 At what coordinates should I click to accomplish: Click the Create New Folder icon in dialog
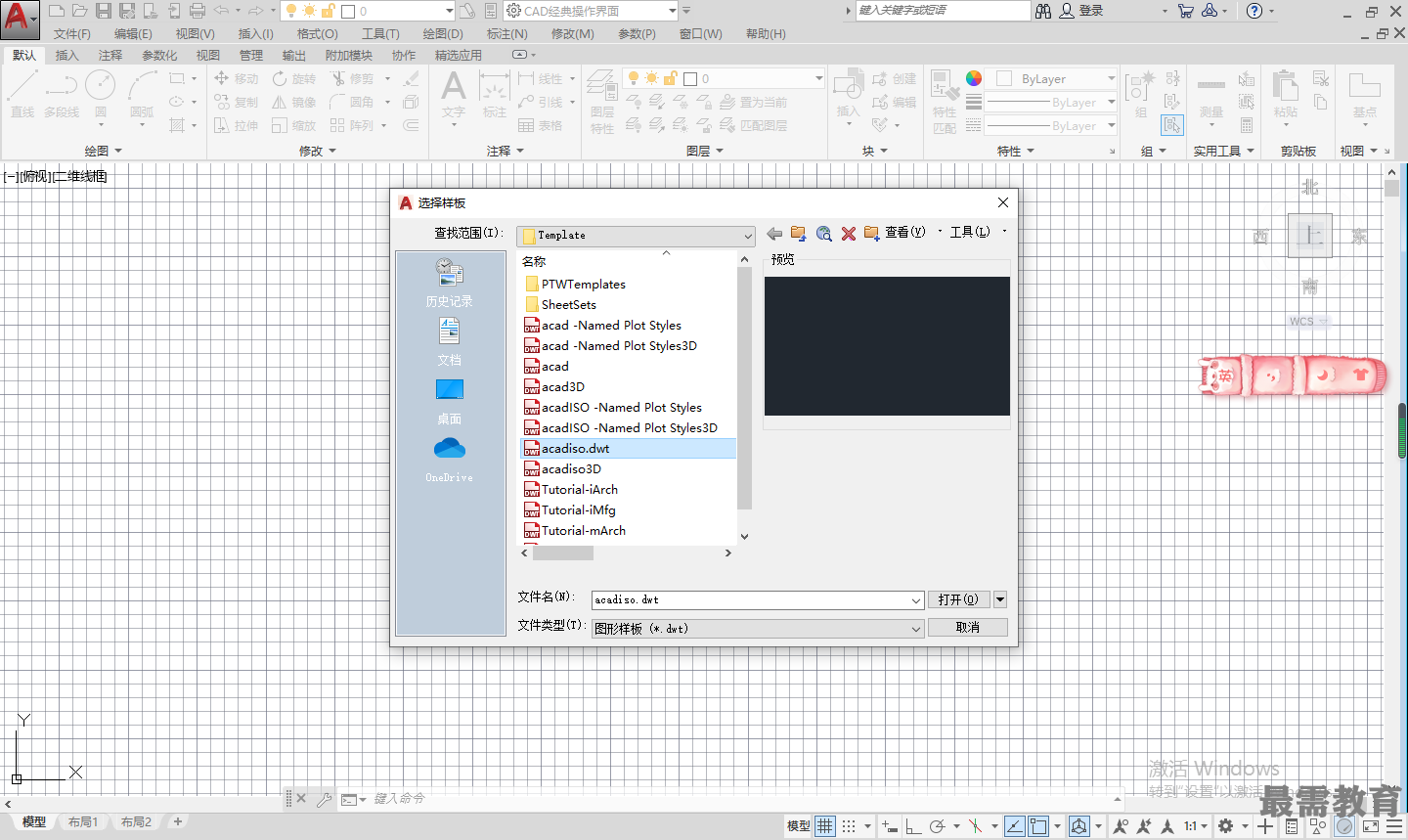[872, 233]
